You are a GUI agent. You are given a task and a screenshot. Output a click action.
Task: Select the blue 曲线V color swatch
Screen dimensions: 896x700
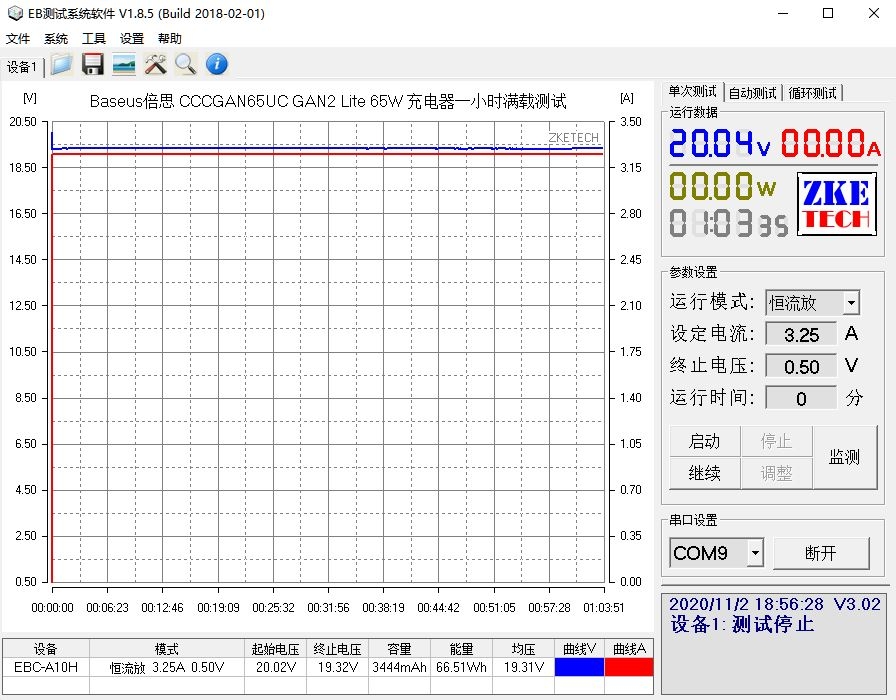[x=579, y=665]
